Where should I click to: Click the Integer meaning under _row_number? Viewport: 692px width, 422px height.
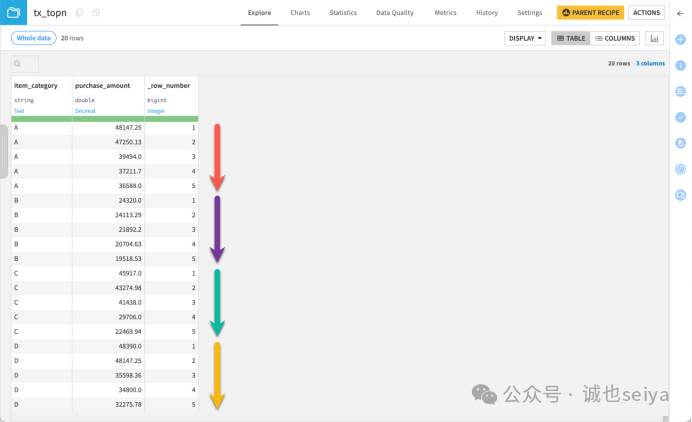[x=156, y=111]
